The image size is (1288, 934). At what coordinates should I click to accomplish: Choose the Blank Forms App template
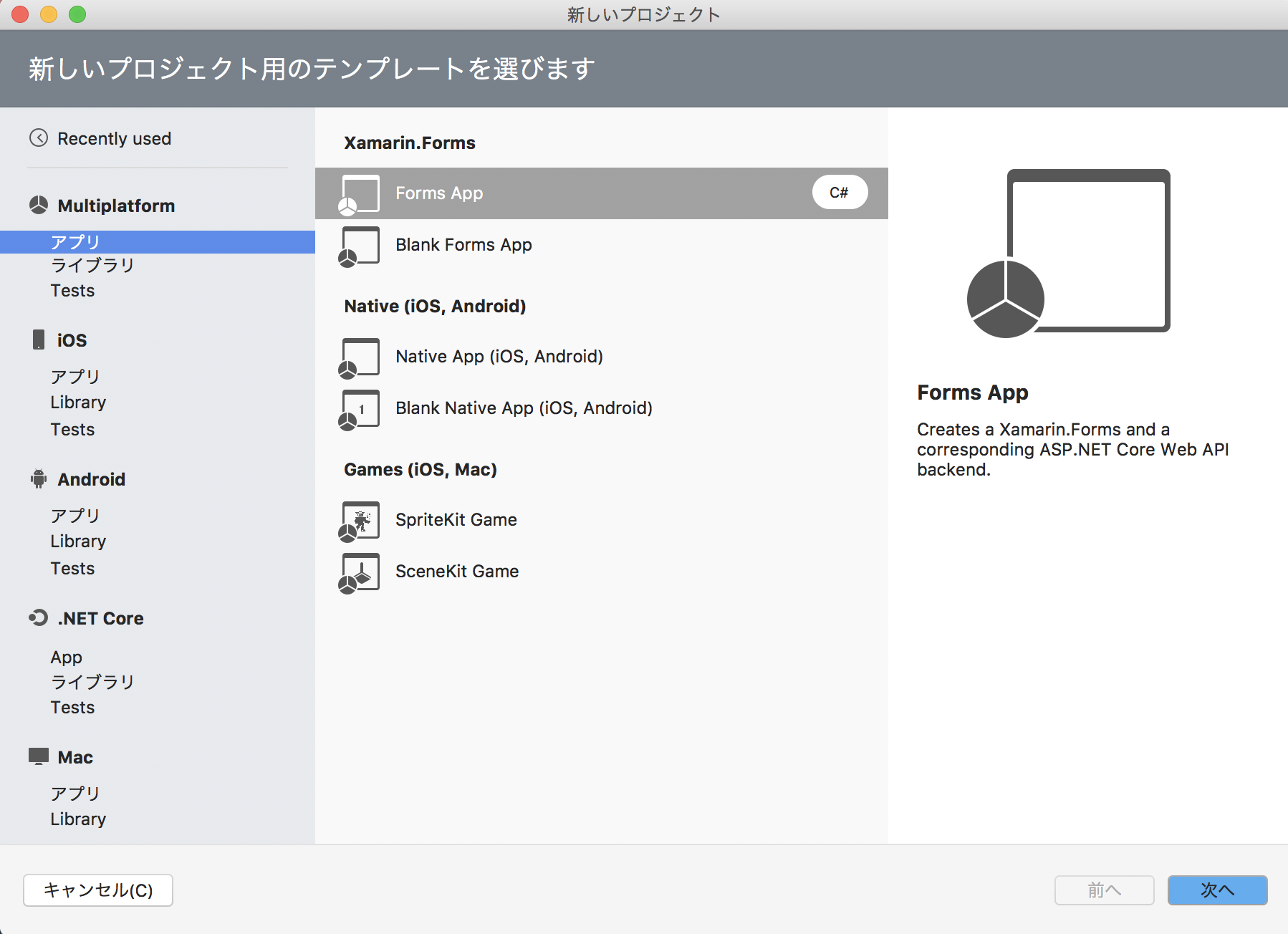tap(463, 244)
